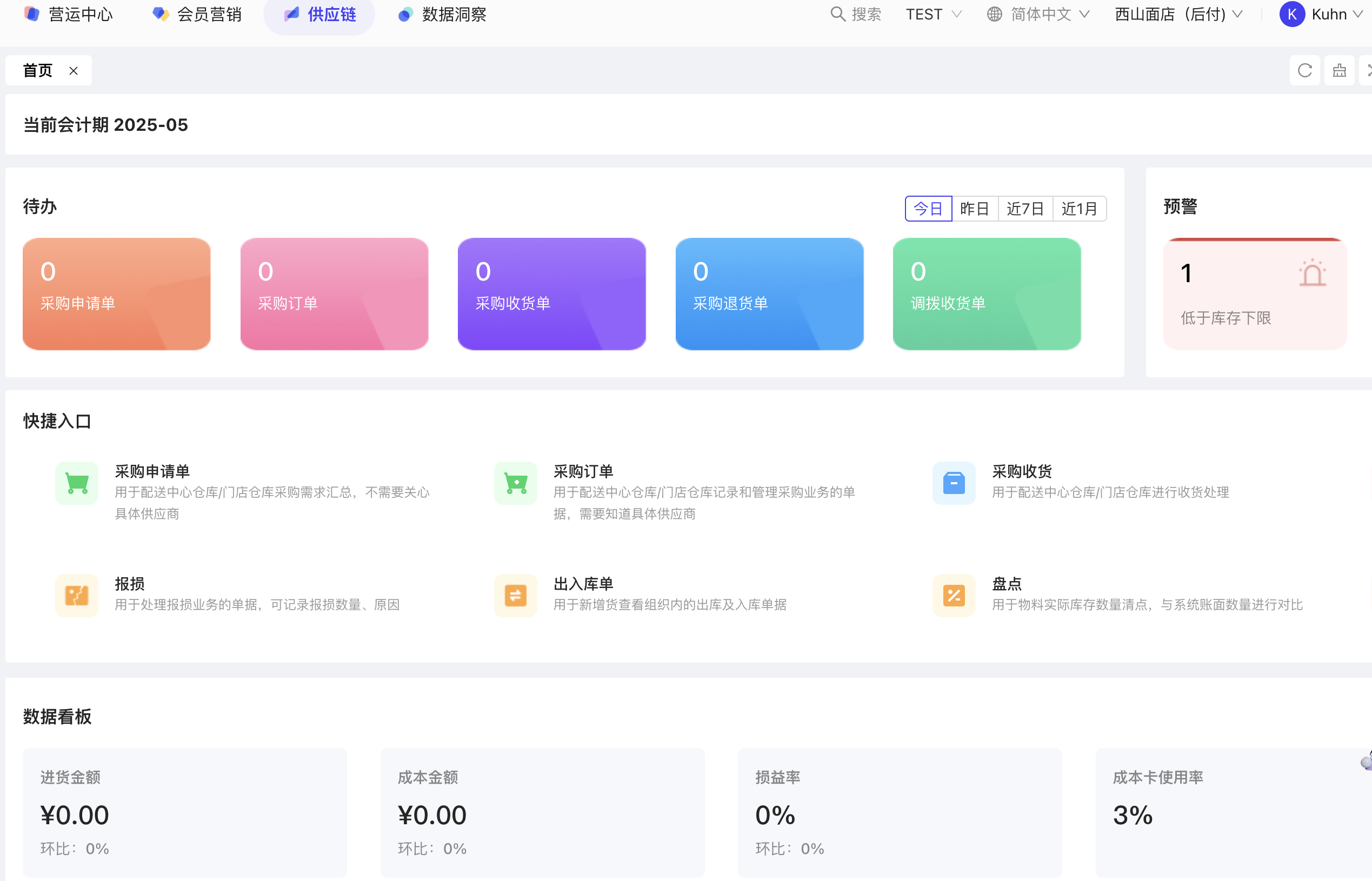
Task: Choose the 近1月 time range
Action: (1079, 209)
